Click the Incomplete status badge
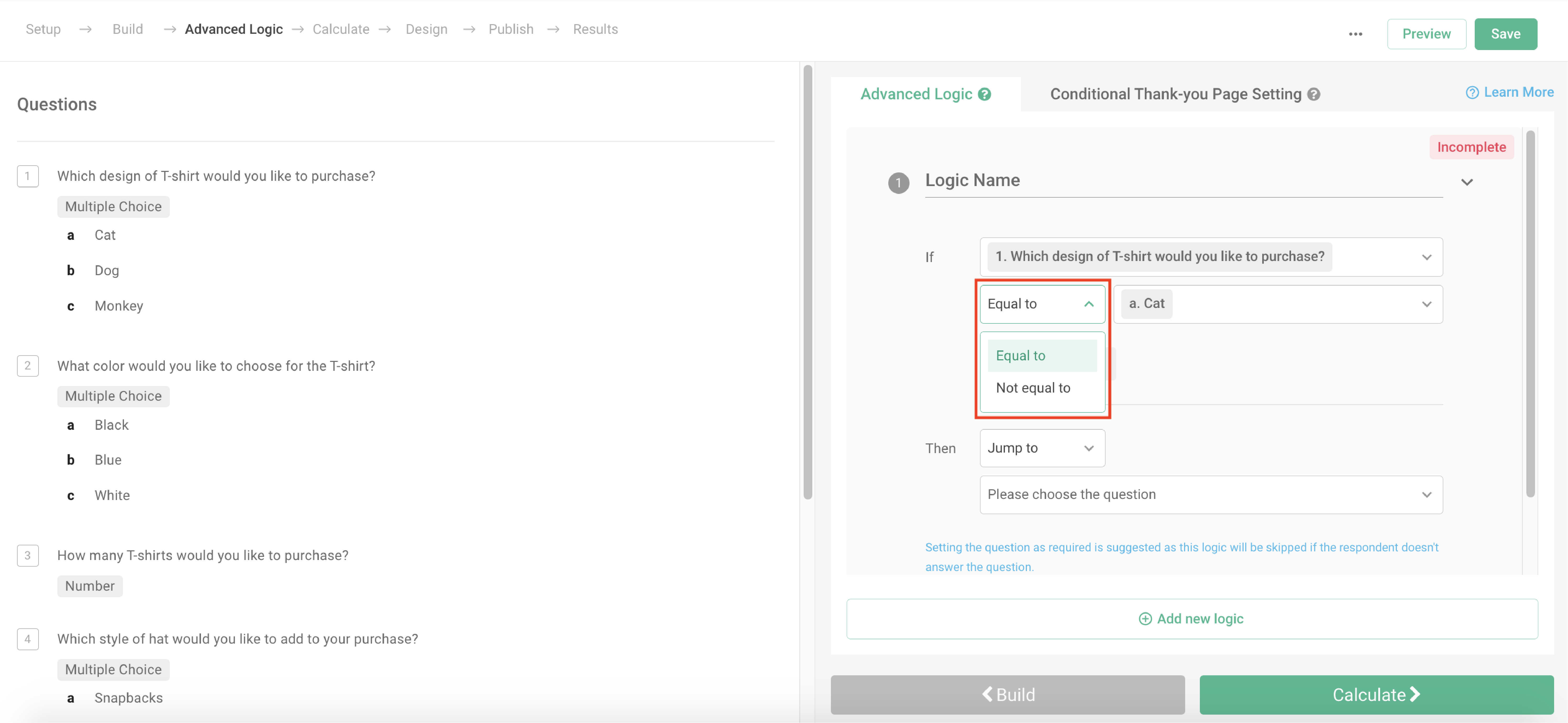 coord(1471,147)
